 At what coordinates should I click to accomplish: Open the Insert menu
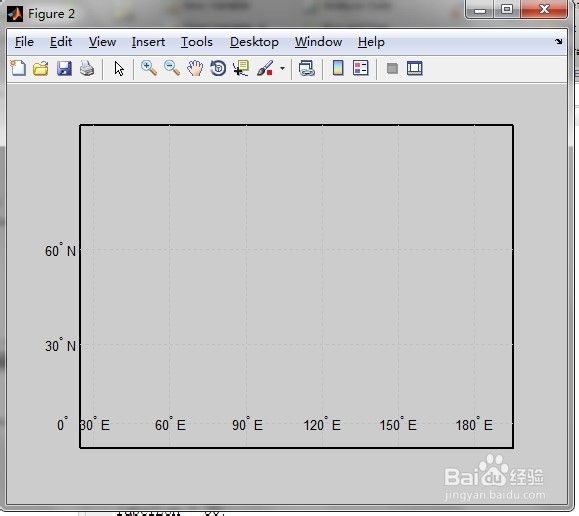point(148,42)
